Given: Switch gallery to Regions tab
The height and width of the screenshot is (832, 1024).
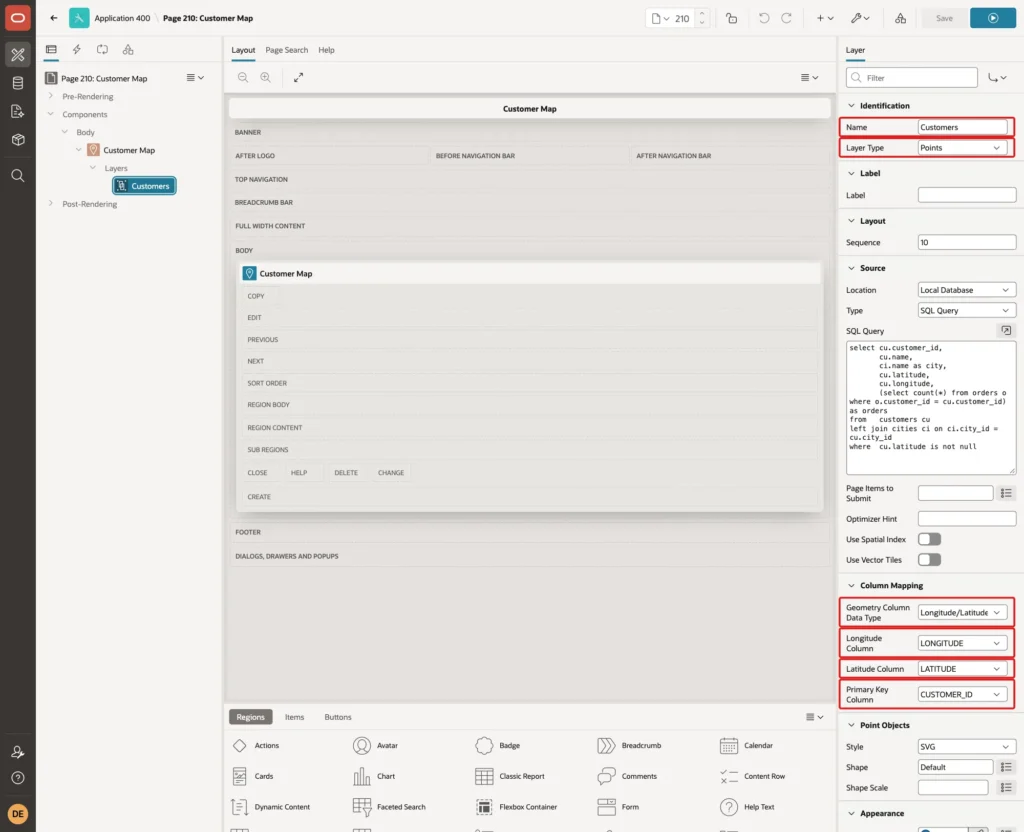Looking at the screenshot, I should (x=250, y=717).
